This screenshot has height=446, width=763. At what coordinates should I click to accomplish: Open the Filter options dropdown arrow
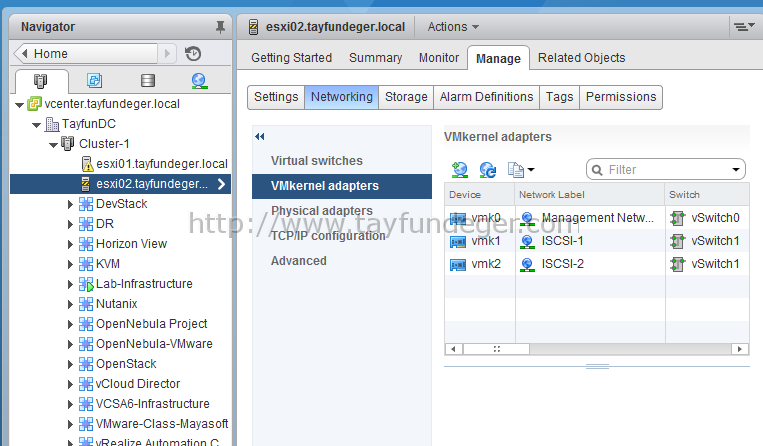point(736,170)
